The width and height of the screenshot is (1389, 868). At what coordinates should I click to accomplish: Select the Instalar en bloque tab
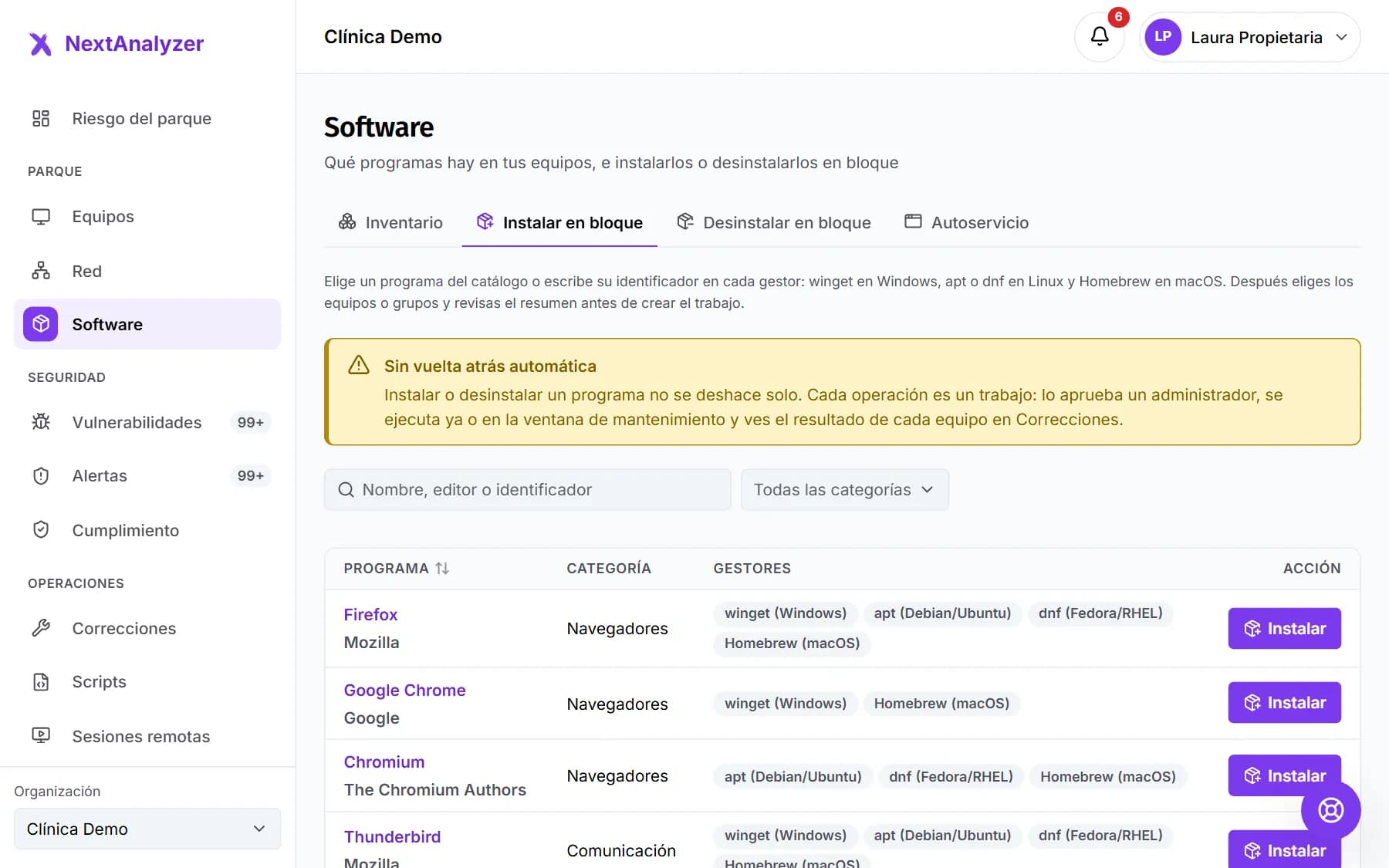559,222
